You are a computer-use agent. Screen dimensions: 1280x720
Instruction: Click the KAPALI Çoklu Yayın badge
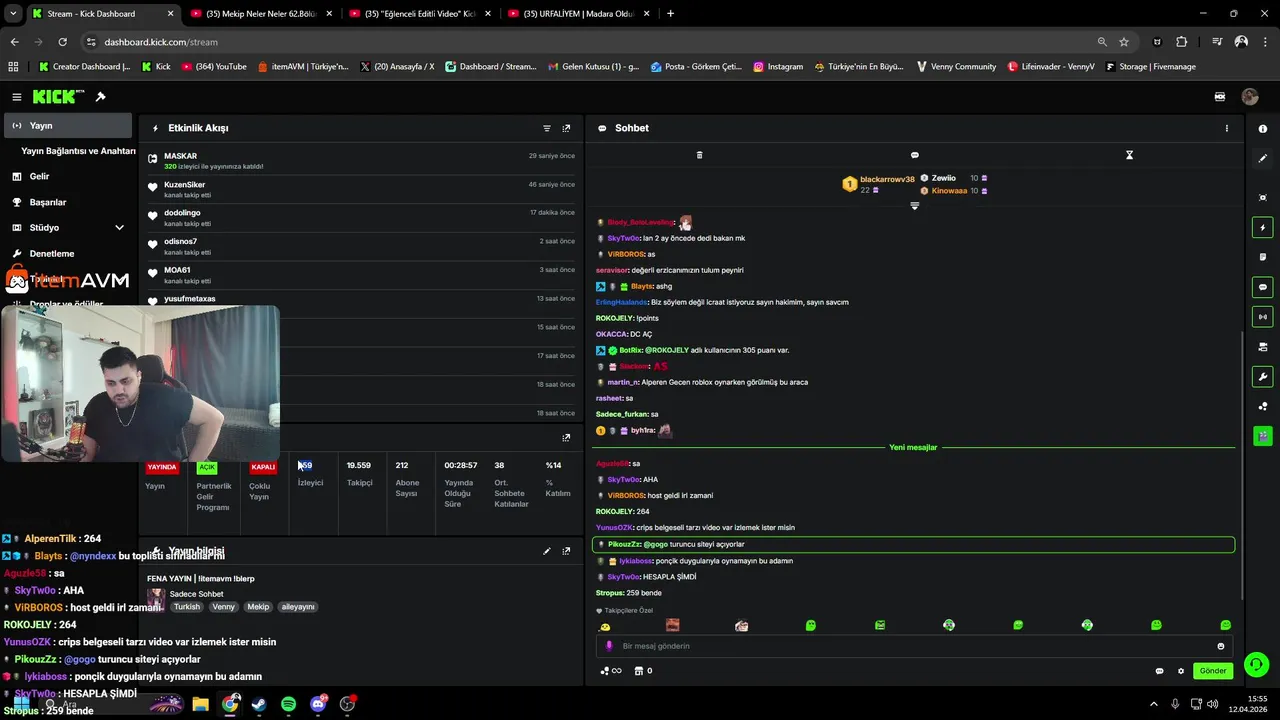point(263,467)
